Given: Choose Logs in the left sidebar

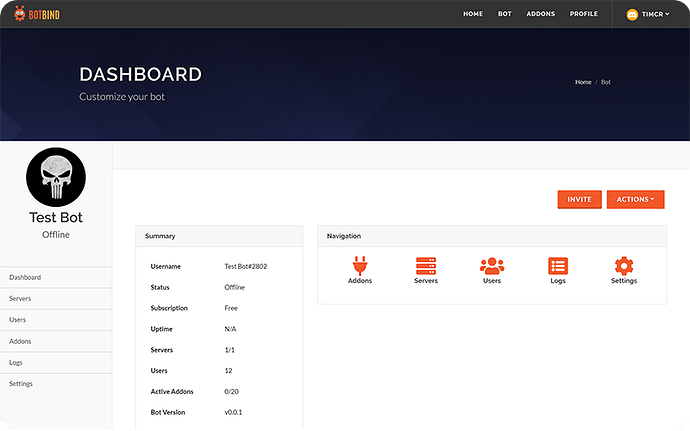Looking at the screenshot, I should click(15, 363).
